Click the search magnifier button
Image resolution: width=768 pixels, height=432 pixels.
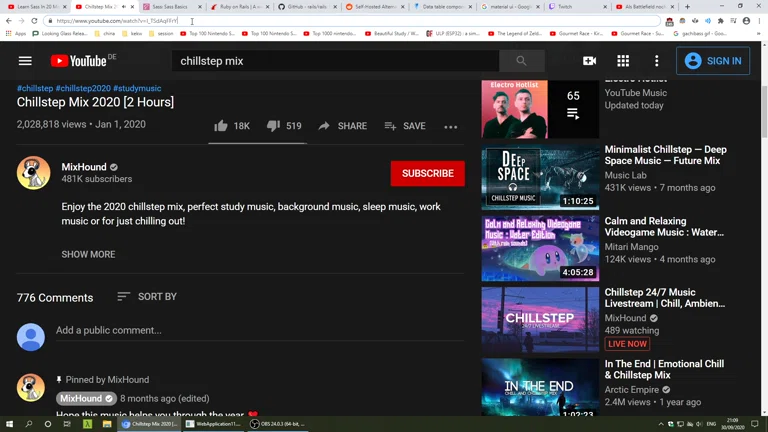coord(521,61)
